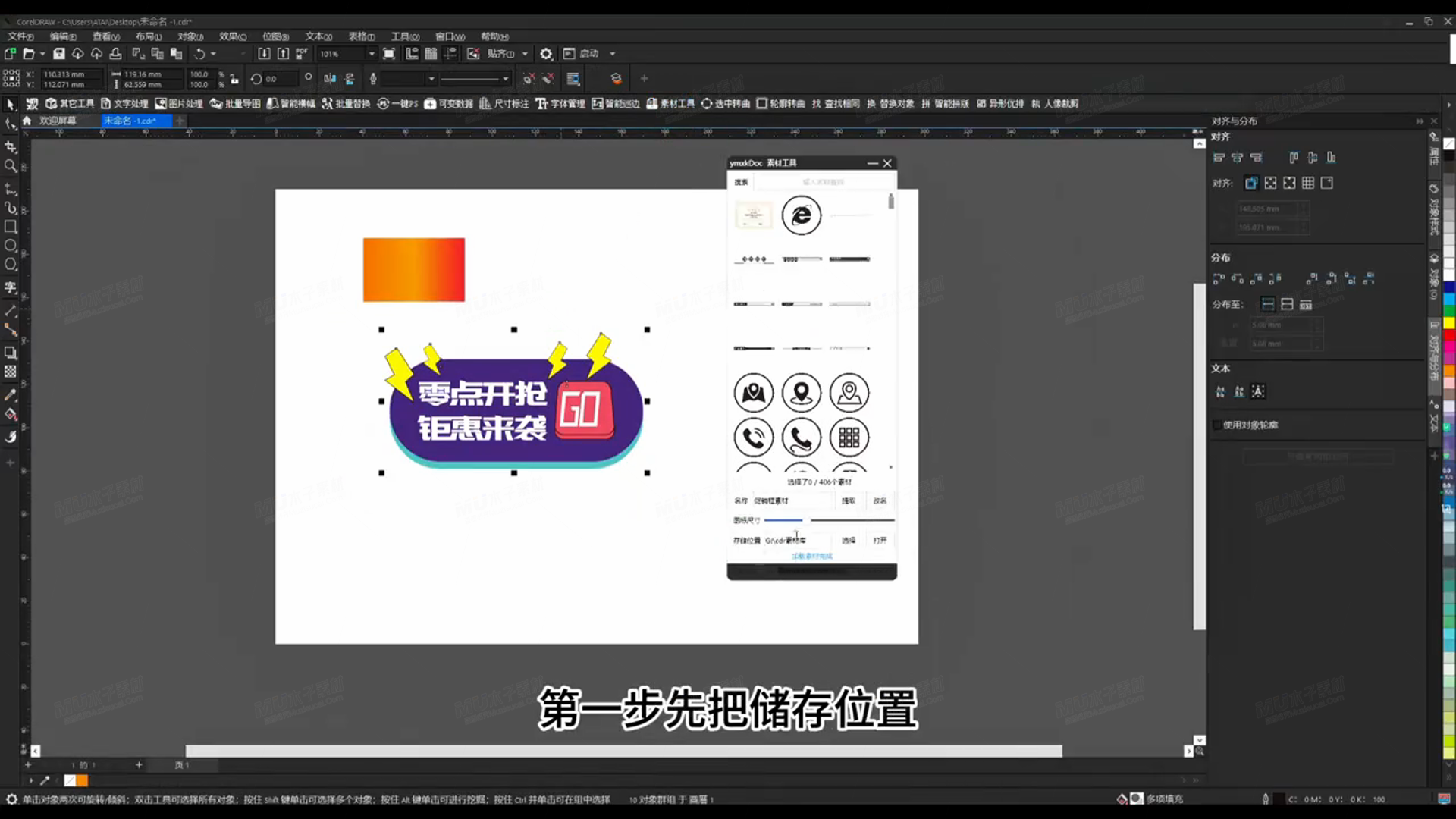The width and height of the screenshot is (1456, 819).
Task: Toggle align to page center option
Action: (x=1289, y=184)
